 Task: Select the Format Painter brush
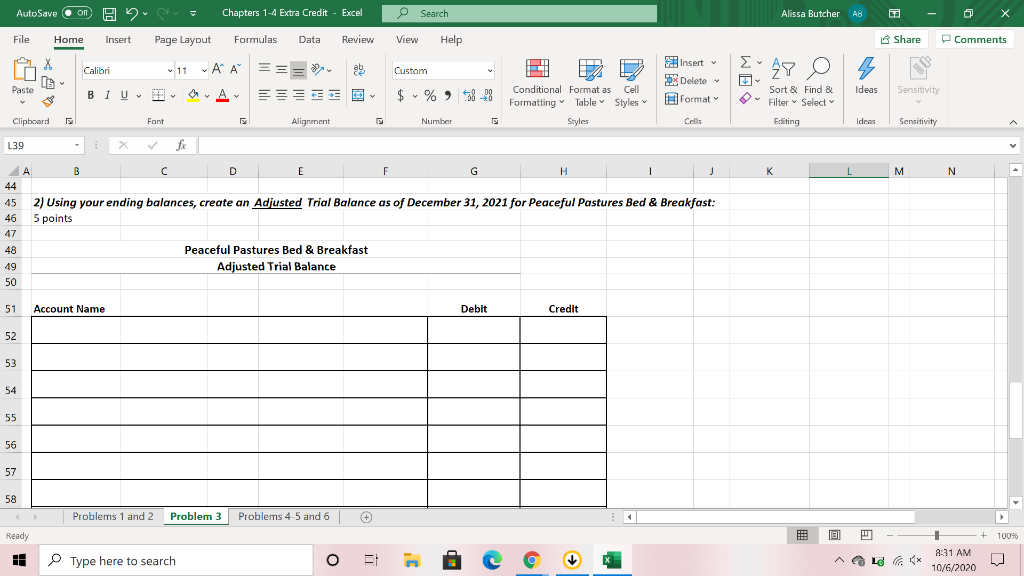coord(48,101)
